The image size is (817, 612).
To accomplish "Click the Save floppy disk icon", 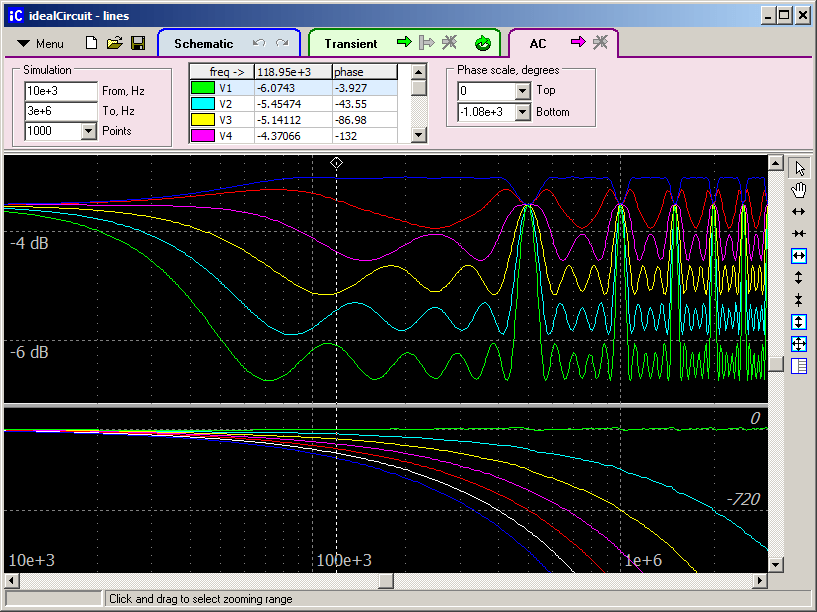I will pos(138,43).
